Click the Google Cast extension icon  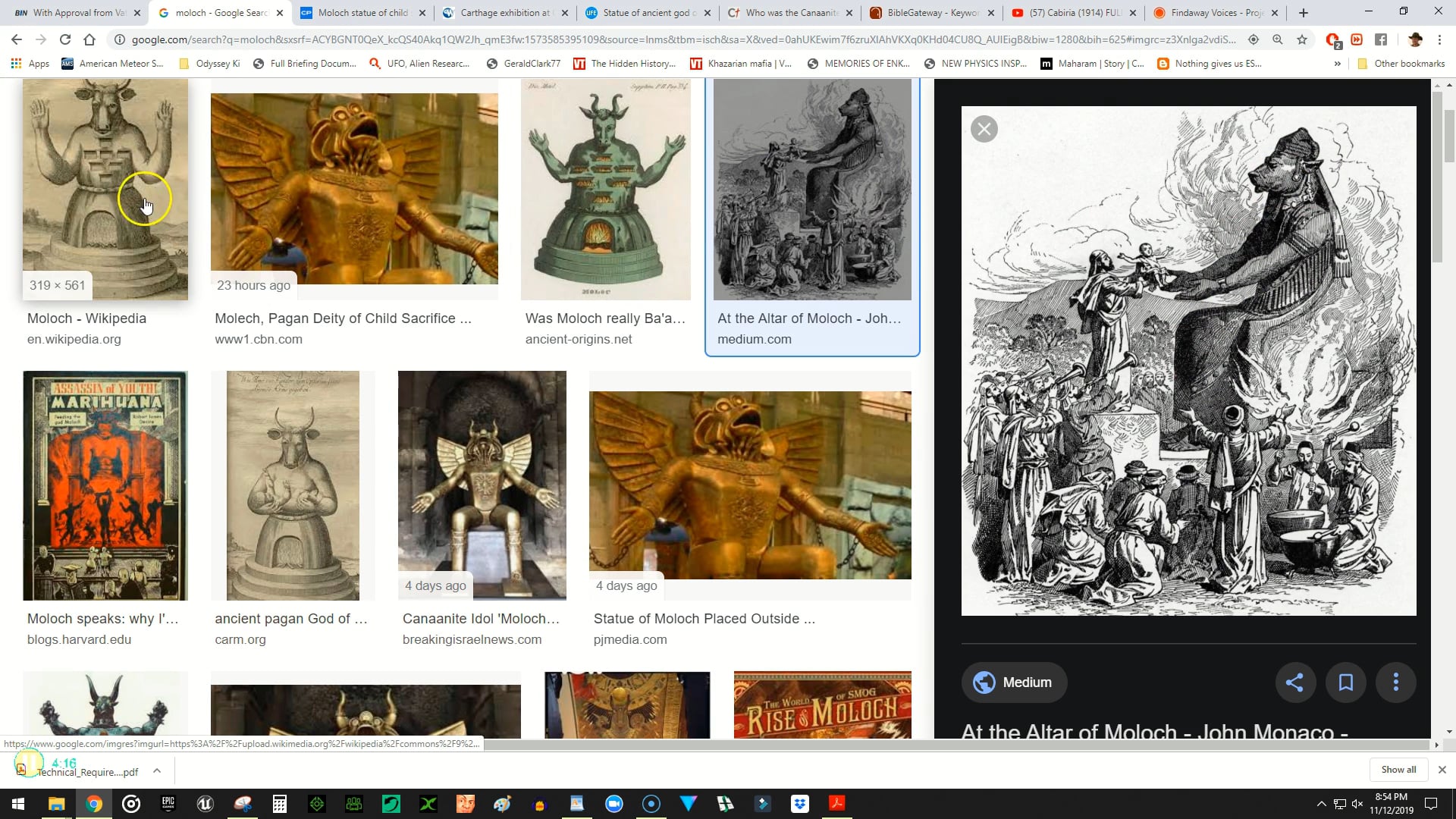[x=1357, y=39]
